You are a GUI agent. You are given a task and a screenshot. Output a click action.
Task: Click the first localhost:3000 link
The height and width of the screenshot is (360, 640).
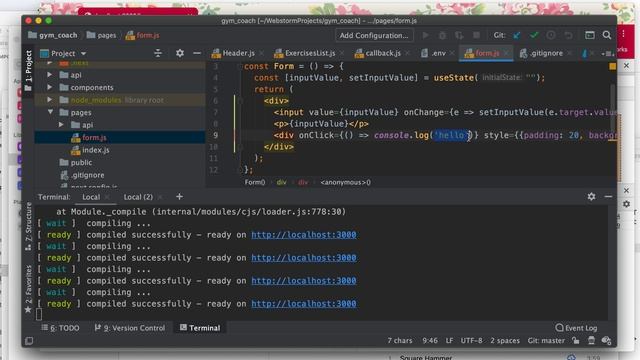[304, 235]
